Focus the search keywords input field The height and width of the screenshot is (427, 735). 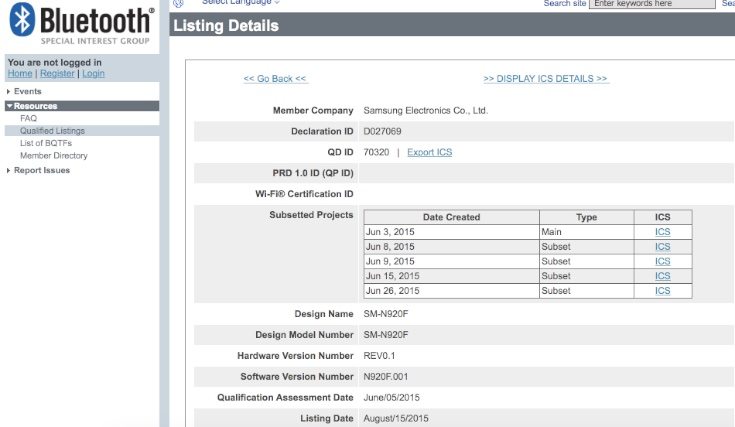652,4
